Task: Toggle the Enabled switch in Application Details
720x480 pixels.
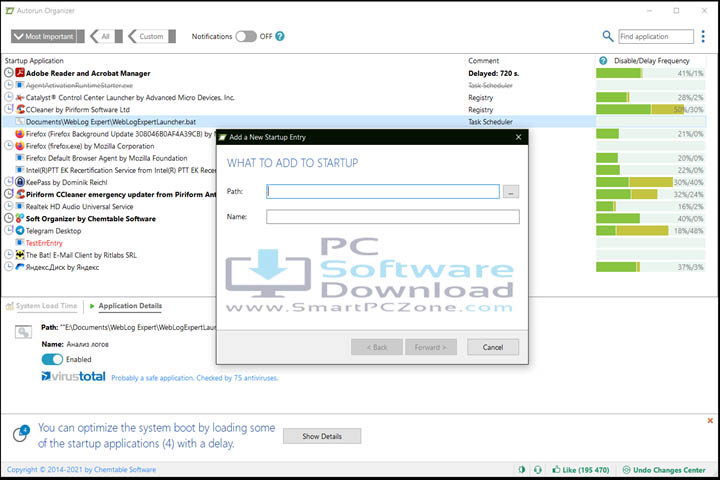Action: pos(52,359)
